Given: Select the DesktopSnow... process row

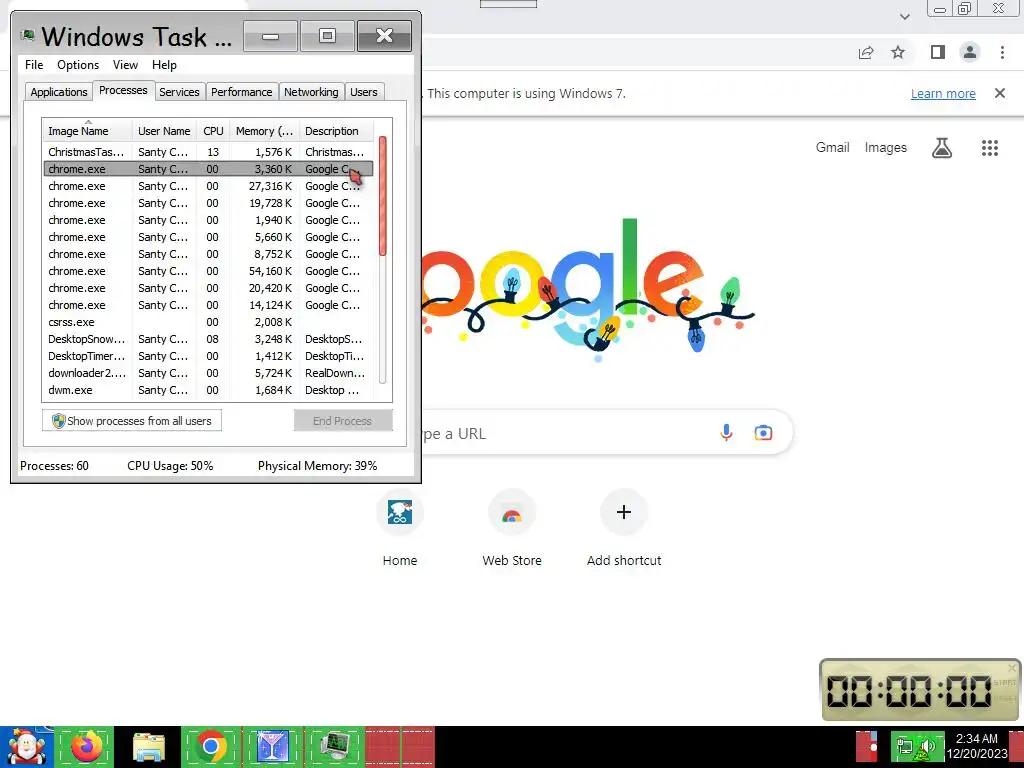Looking at the screenshot, I should [x=208, y=339].
